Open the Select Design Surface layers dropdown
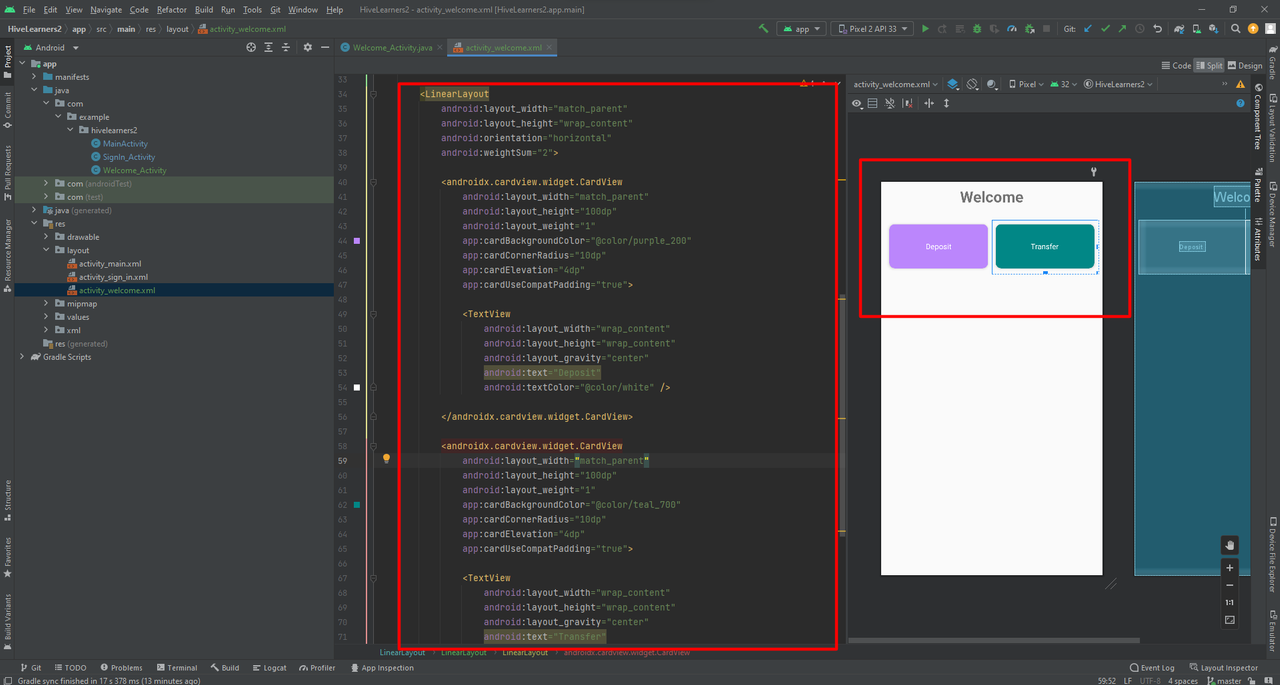 [953, 85]
